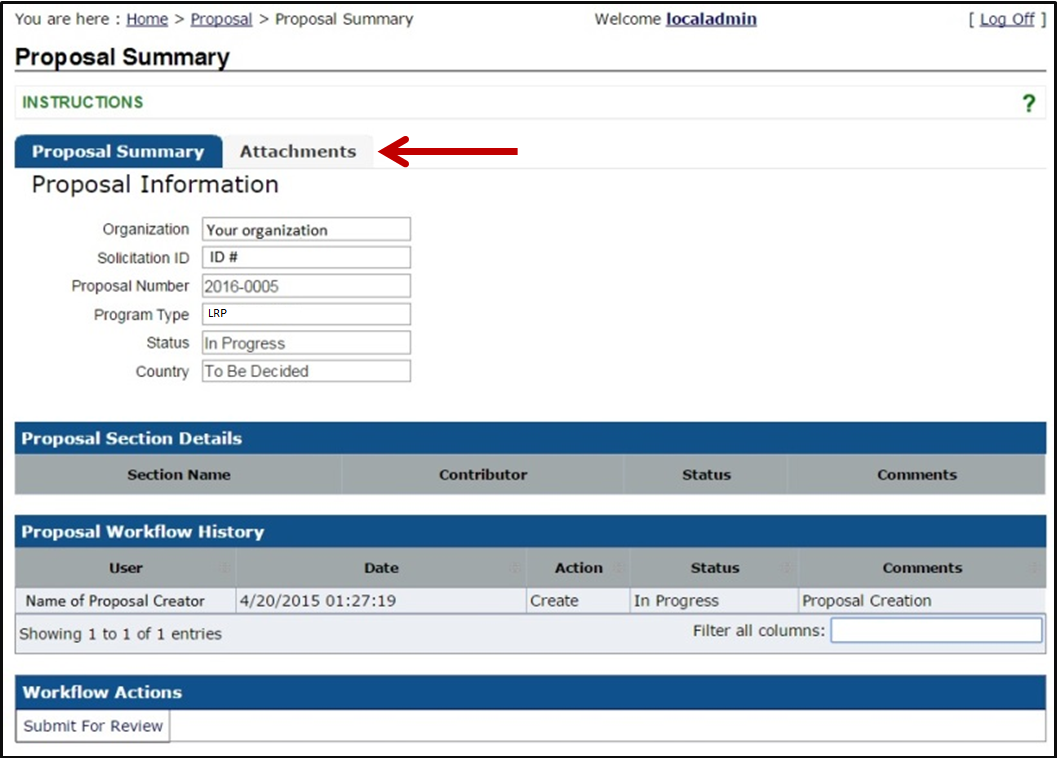1057x758 pixels.
Task: Select the Proposal Creation comment cell
Action: pos(922,601)
